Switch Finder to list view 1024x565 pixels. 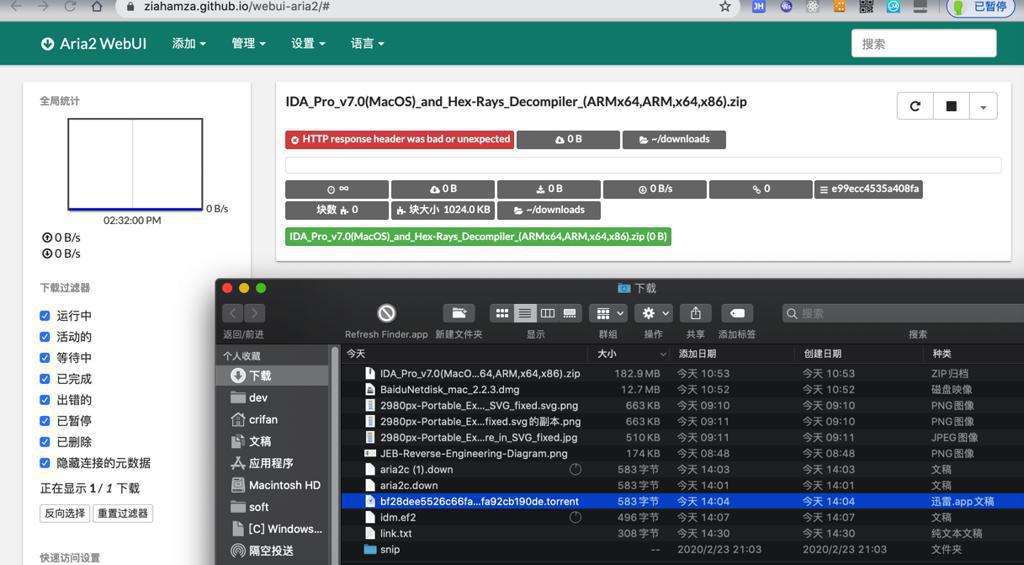[524, 314]
